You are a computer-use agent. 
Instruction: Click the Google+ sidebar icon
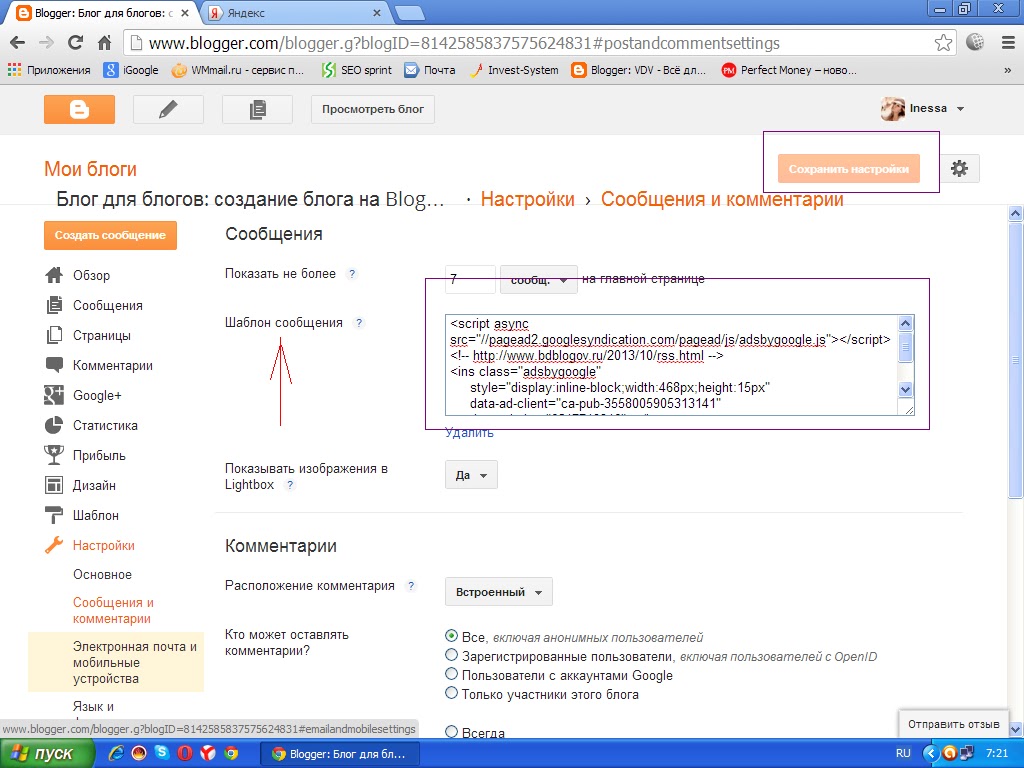(x=54, y=395)
